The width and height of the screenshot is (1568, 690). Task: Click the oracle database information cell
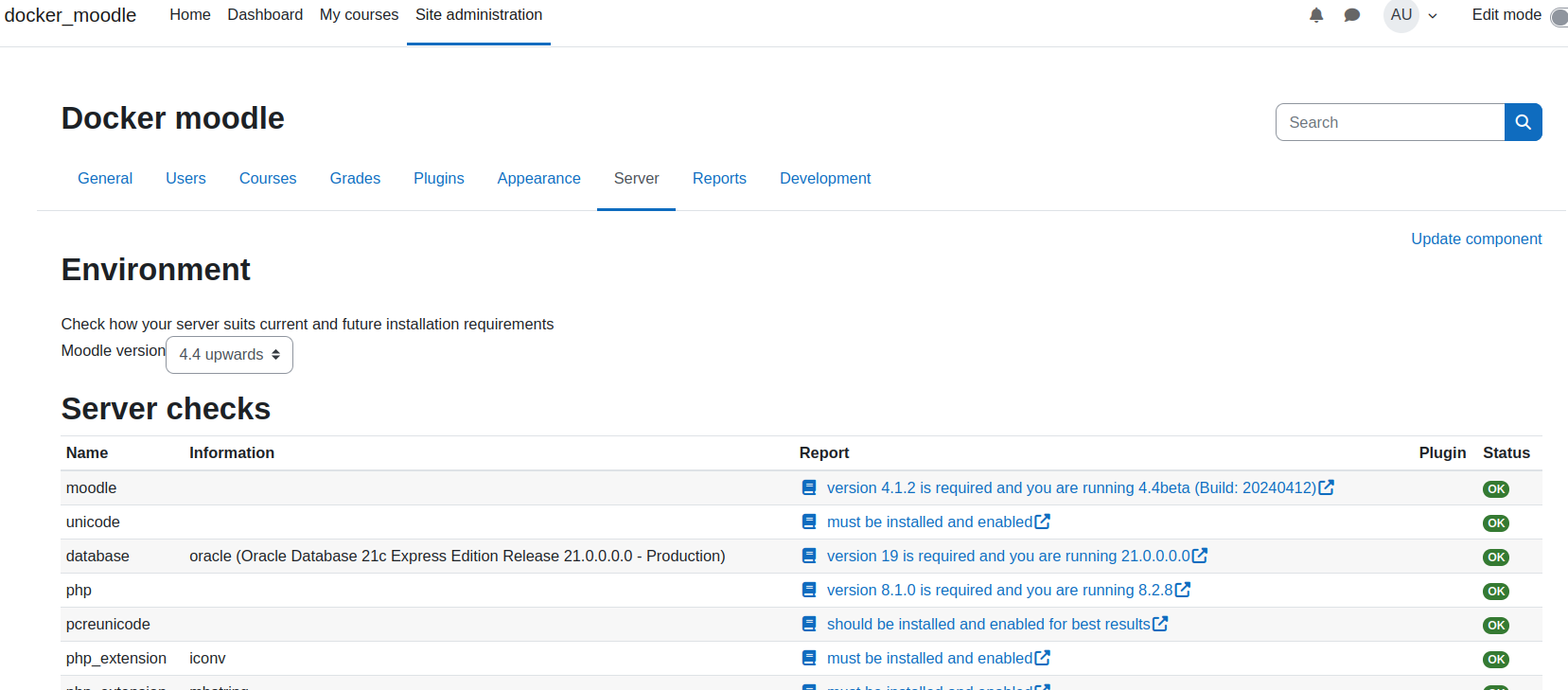(457, 556)
